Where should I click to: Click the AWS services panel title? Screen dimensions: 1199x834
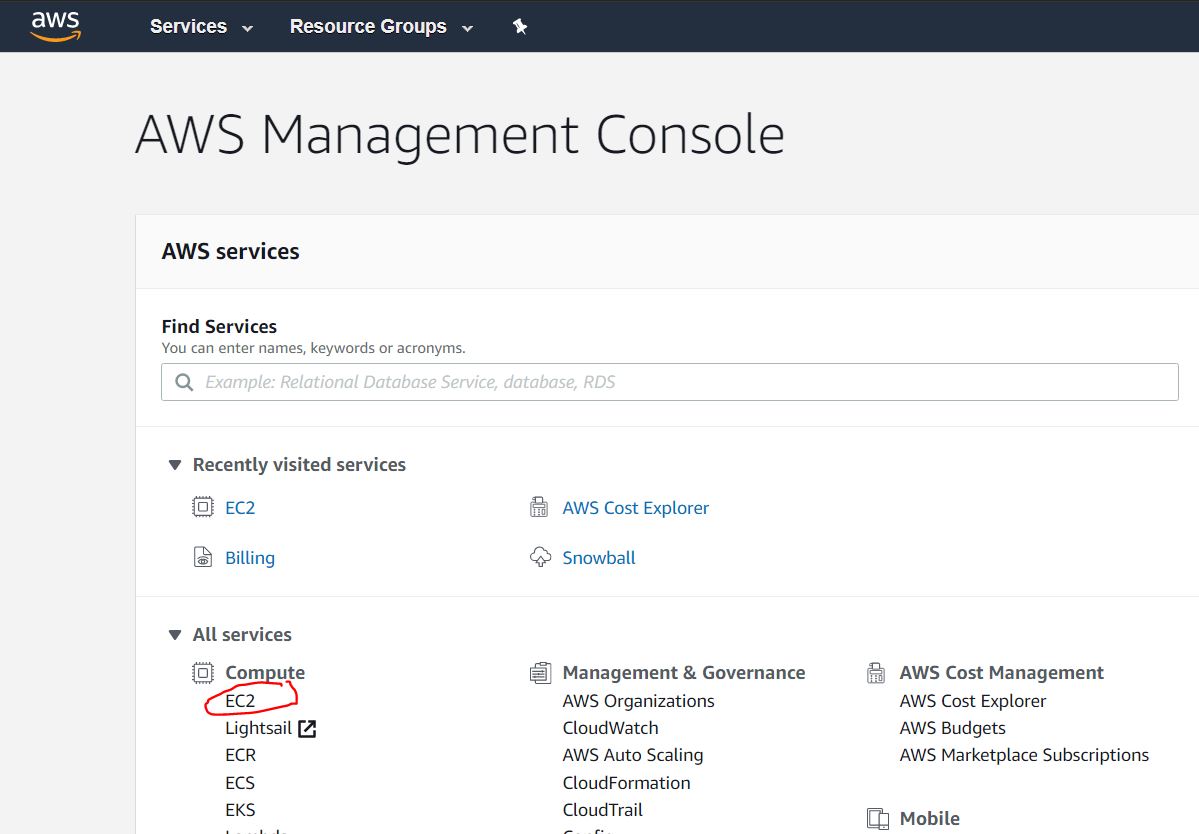230,251
